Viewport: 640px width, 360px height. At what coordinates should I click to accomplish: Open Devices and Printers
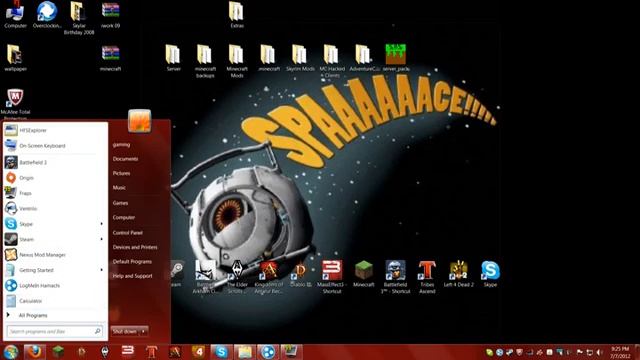[135, 247]
